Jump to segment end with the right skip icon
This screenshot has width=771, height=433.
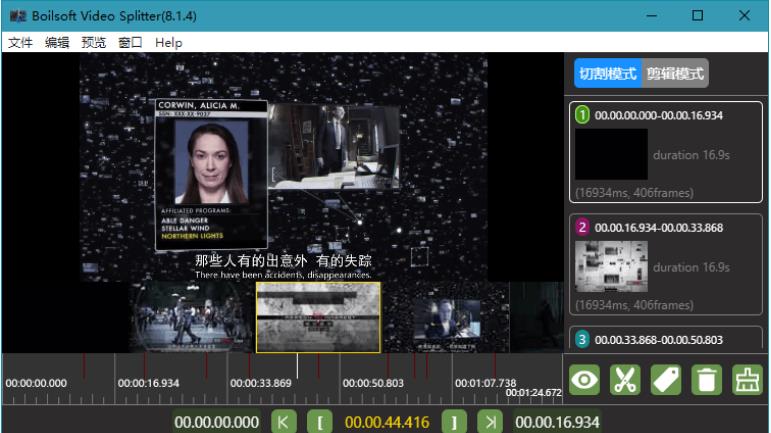489,422
